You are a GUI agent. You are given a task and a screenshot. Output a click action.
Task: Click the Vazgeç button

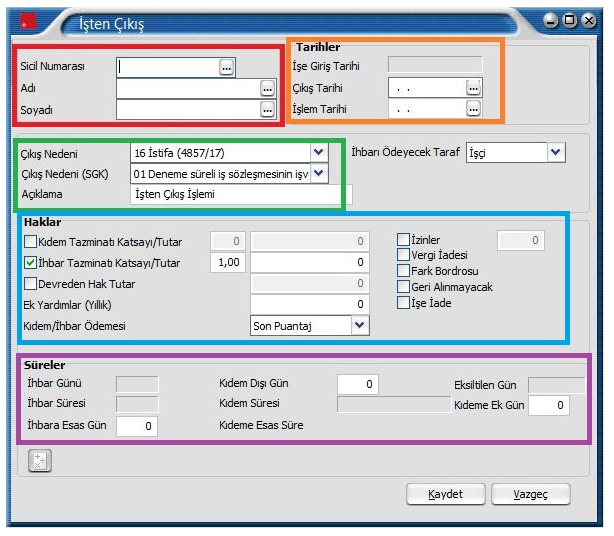(531, 494)
